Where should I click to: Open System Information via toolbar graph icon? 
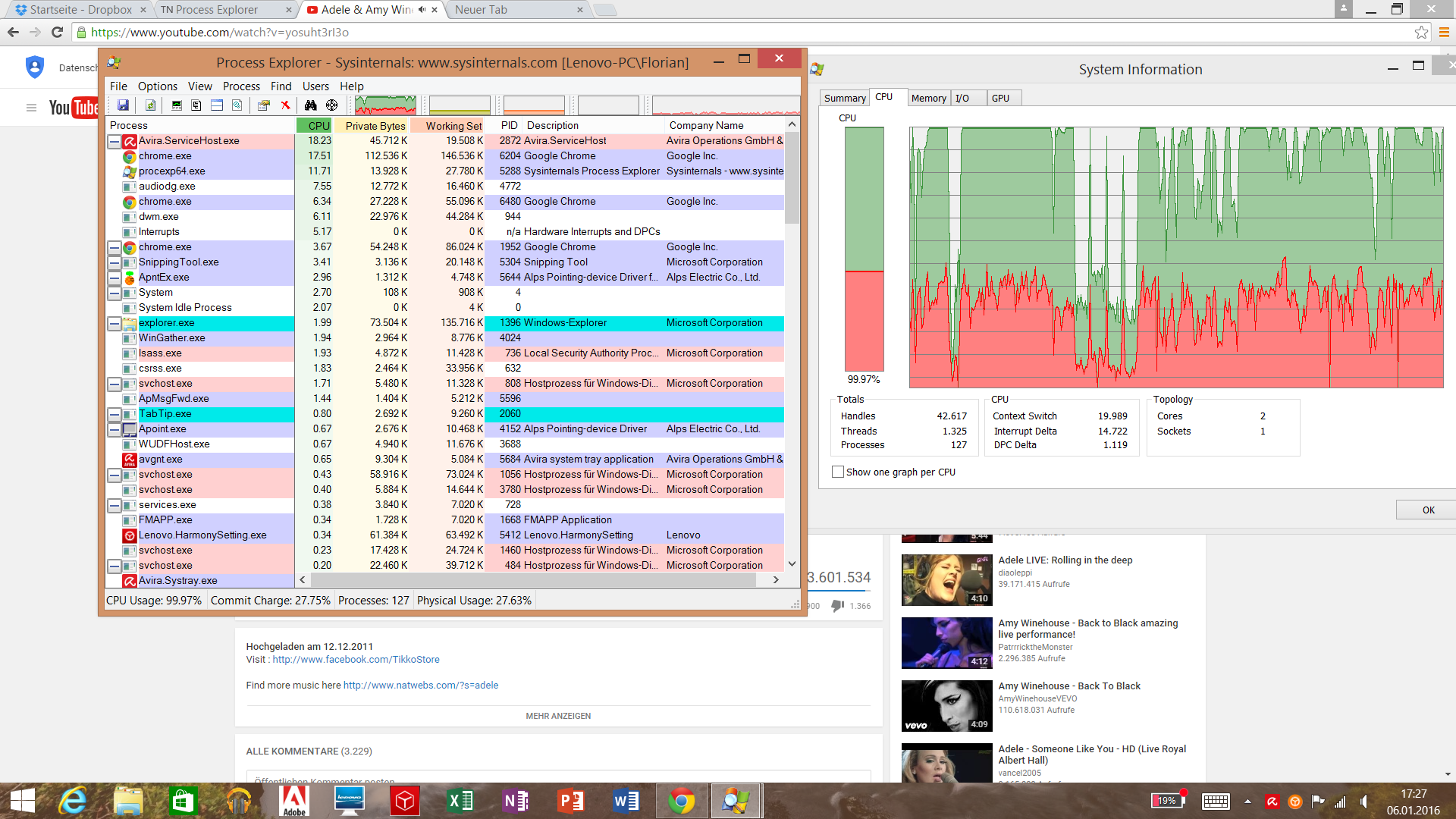pos(177,105)
